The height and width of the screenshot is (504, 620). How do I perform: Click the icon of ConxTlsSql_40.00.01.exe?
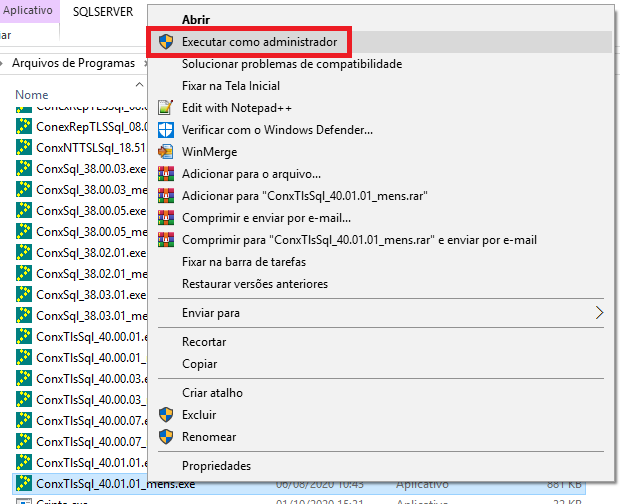point(24,336)
